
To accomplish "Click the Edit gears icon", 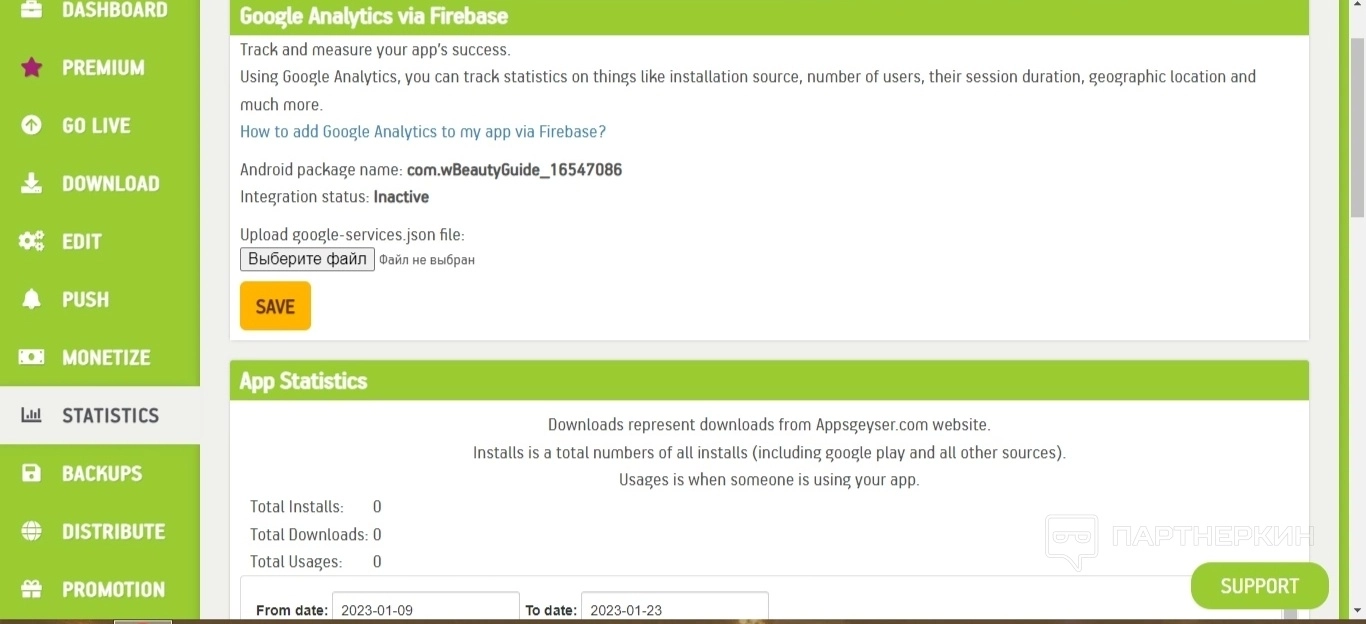I will tap(32, 242).
